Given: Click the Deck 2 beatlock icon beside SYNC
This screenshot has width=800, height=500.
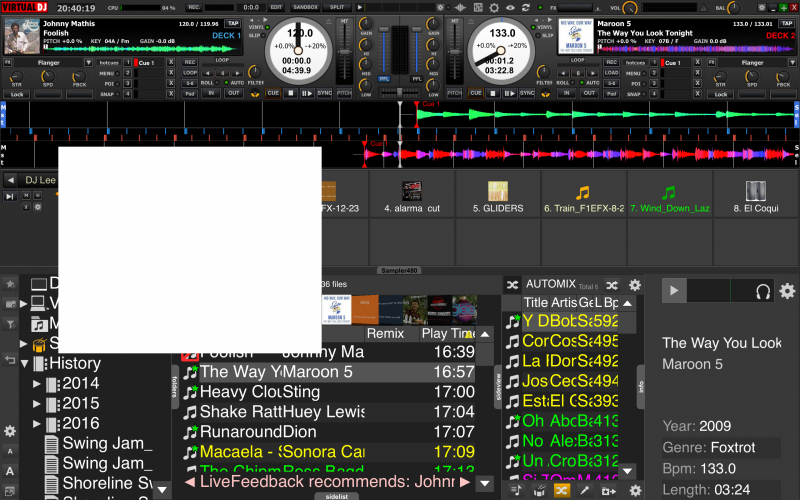Looking at the screenshot, I should (x=545, y=93).
